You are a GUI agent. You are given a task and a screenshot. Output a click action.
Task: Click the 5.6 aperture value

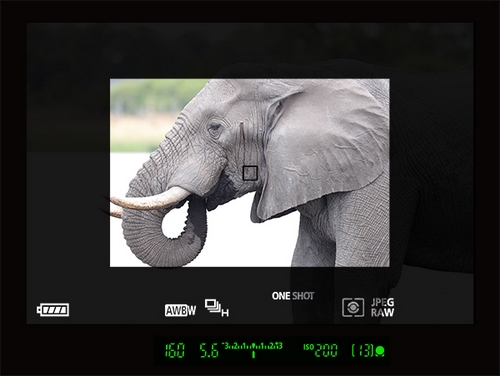(209, 351)
